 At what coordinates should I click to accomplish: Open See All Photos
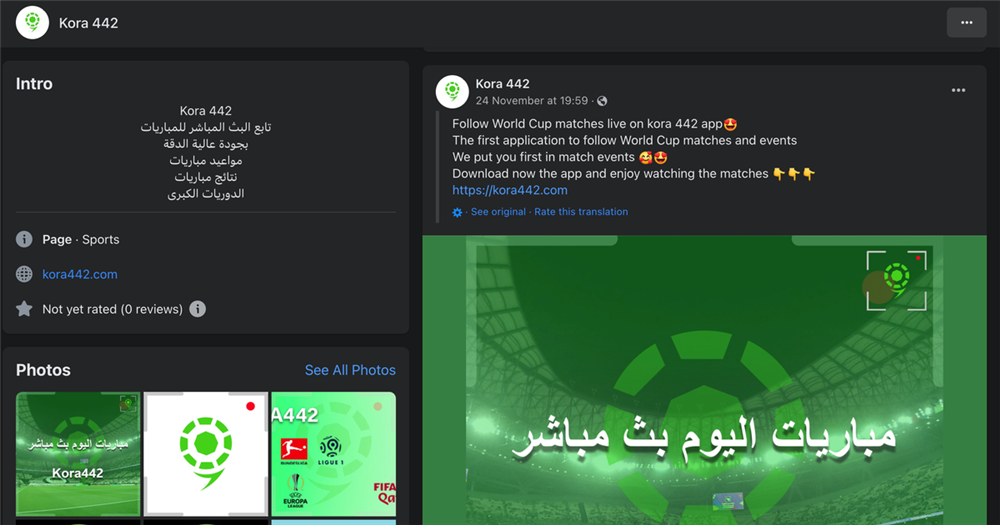pos(350,370)
